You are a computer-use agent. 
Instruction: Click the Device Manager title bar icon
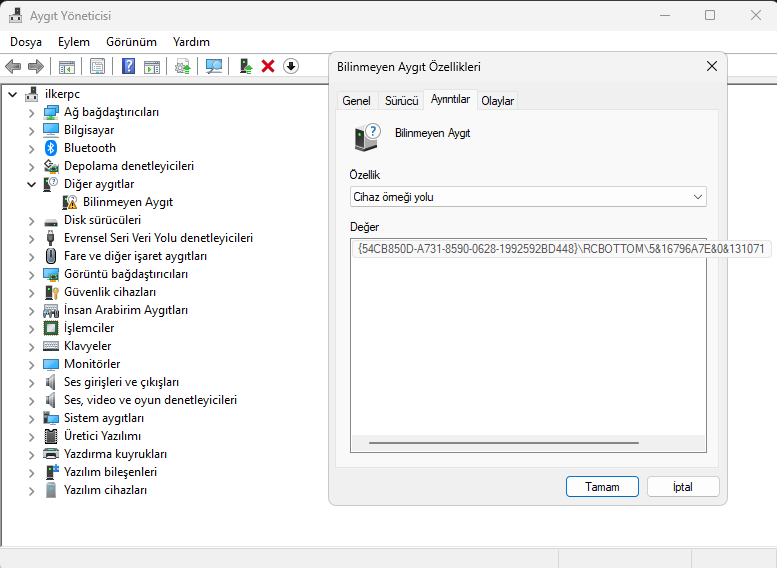pyautogui.click(x=15, y=15)
